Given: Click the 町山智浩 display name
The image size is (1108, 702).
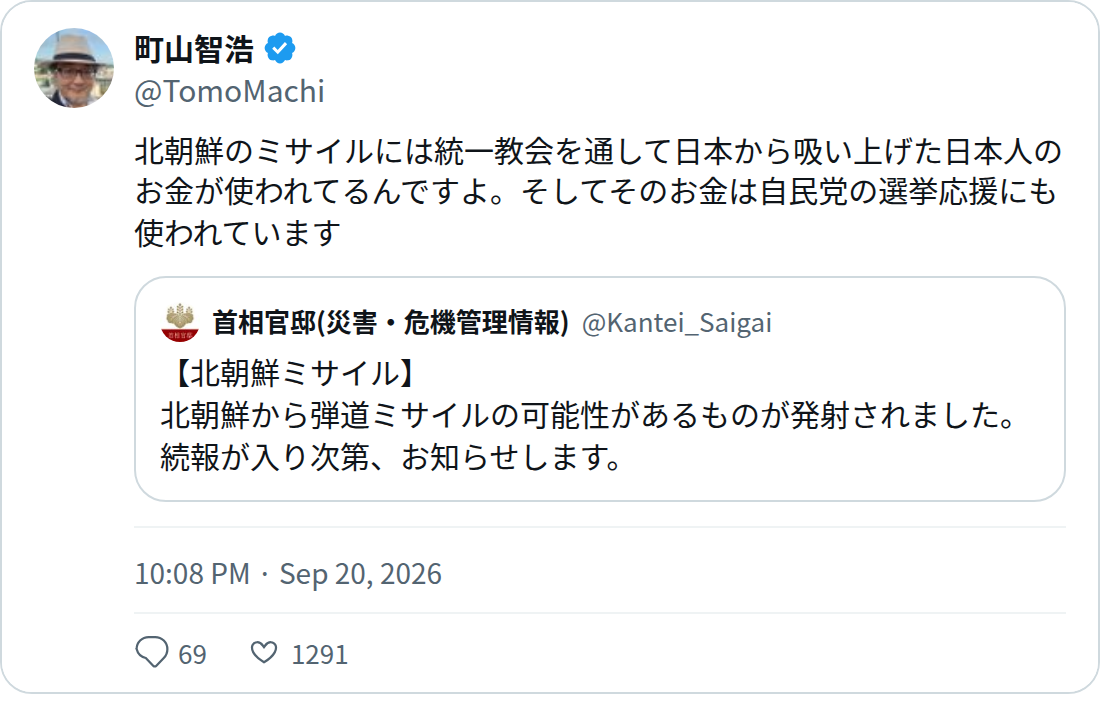Looking at the screenshot, I should click(x=194, y=49).
